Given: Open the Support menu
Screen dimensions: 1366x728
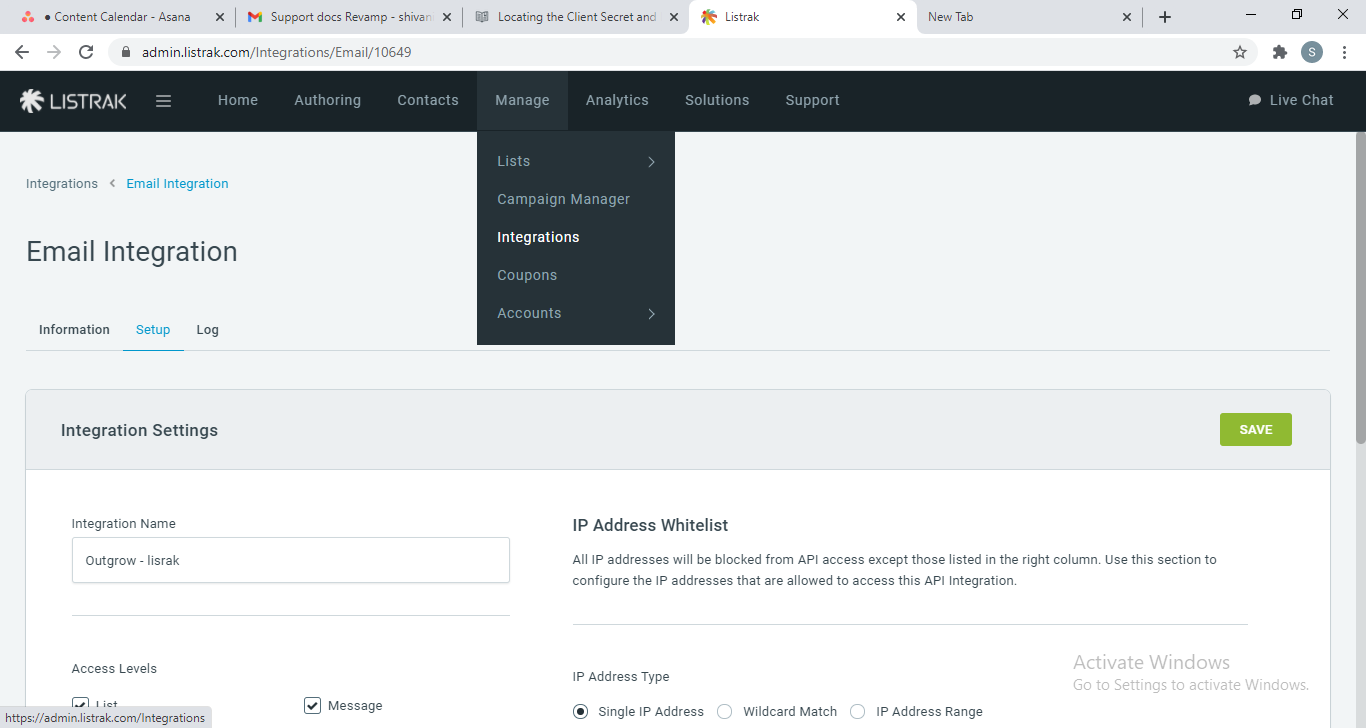Looking at the screenshot, I should click(x=812, y=100).
